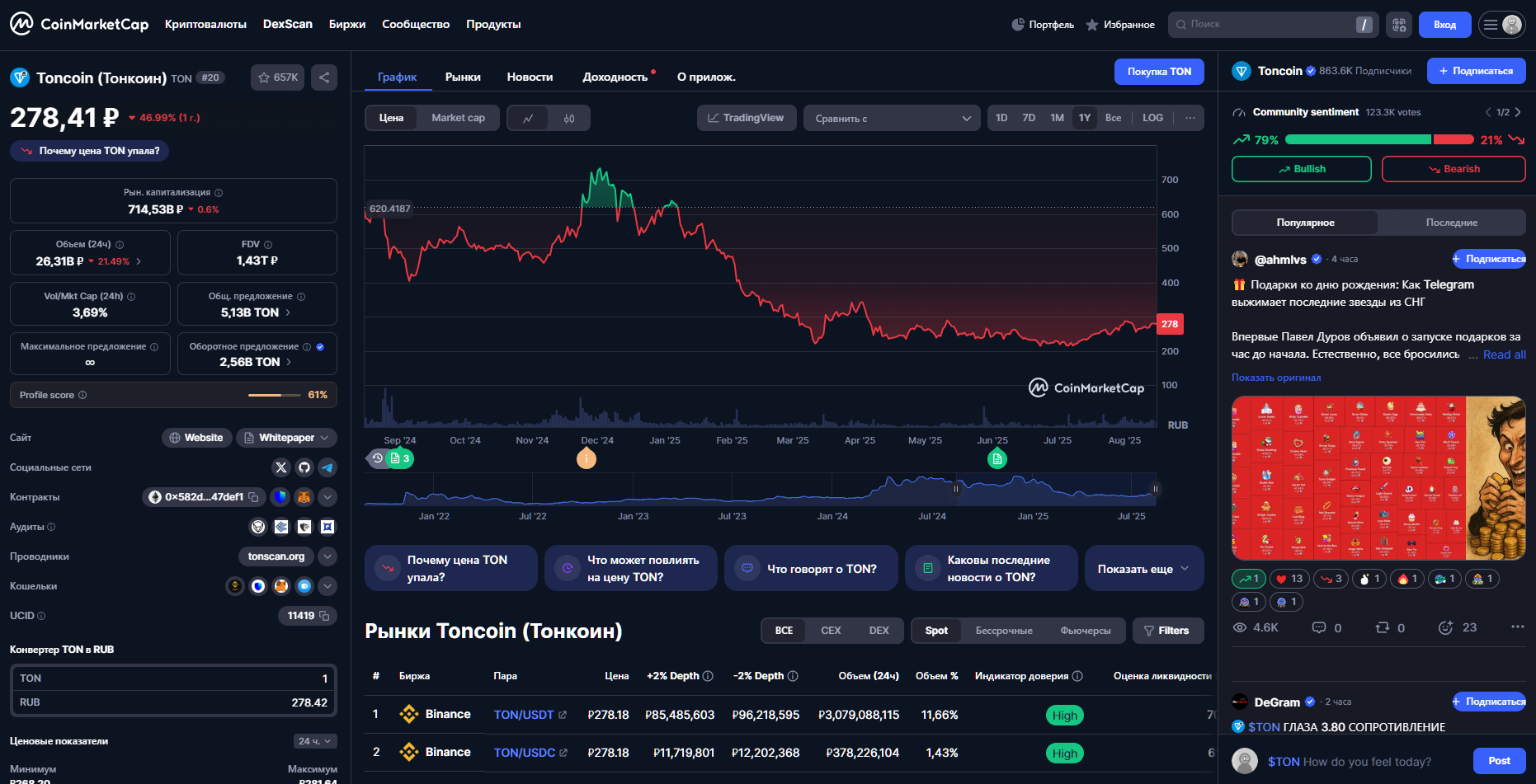Screen dimensions: 1536x784
Task: Open the Новости tab
Action: pos(530,77)
